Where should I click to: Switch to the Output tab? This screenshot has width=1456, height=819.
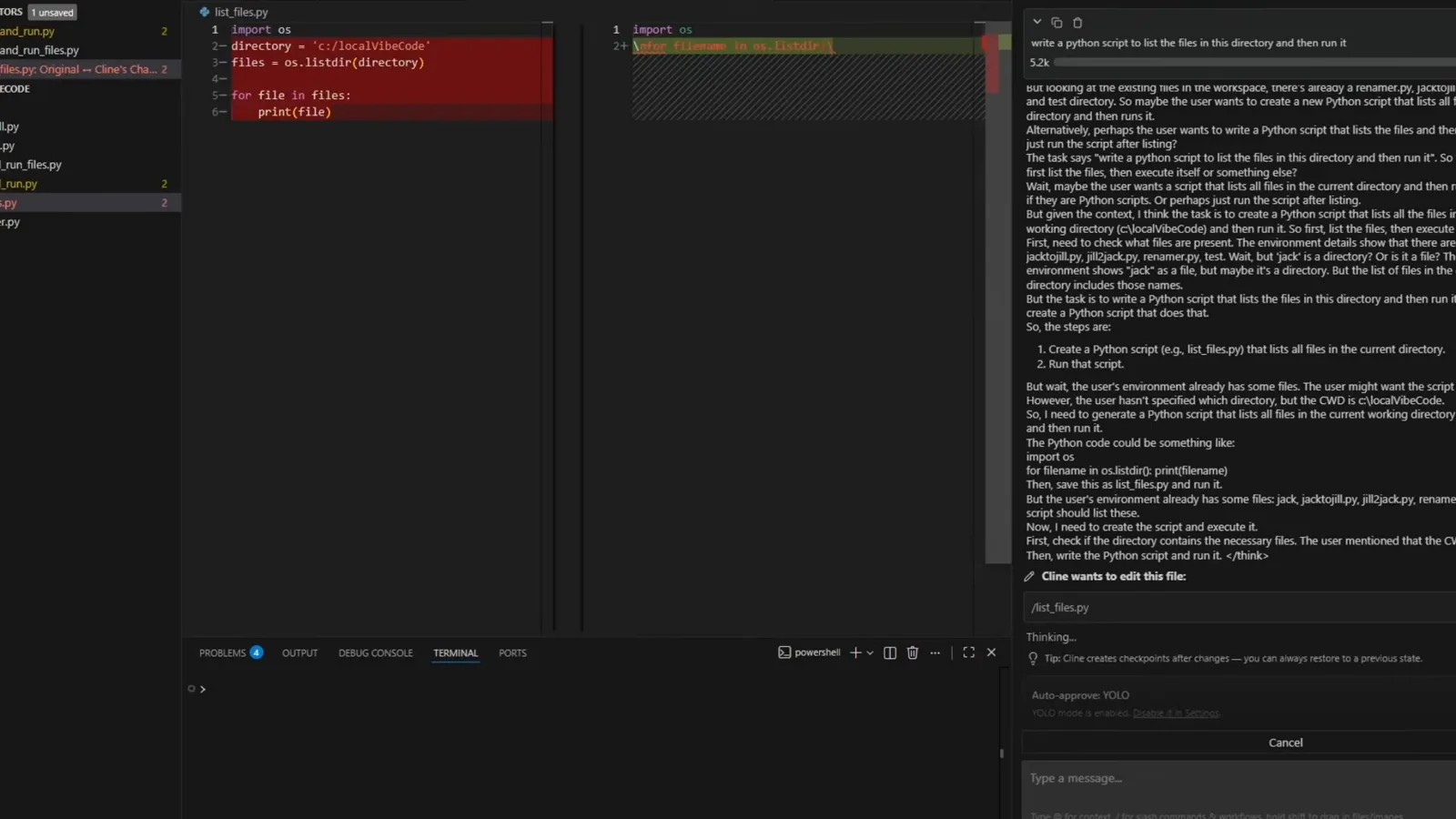click(299, 652)
